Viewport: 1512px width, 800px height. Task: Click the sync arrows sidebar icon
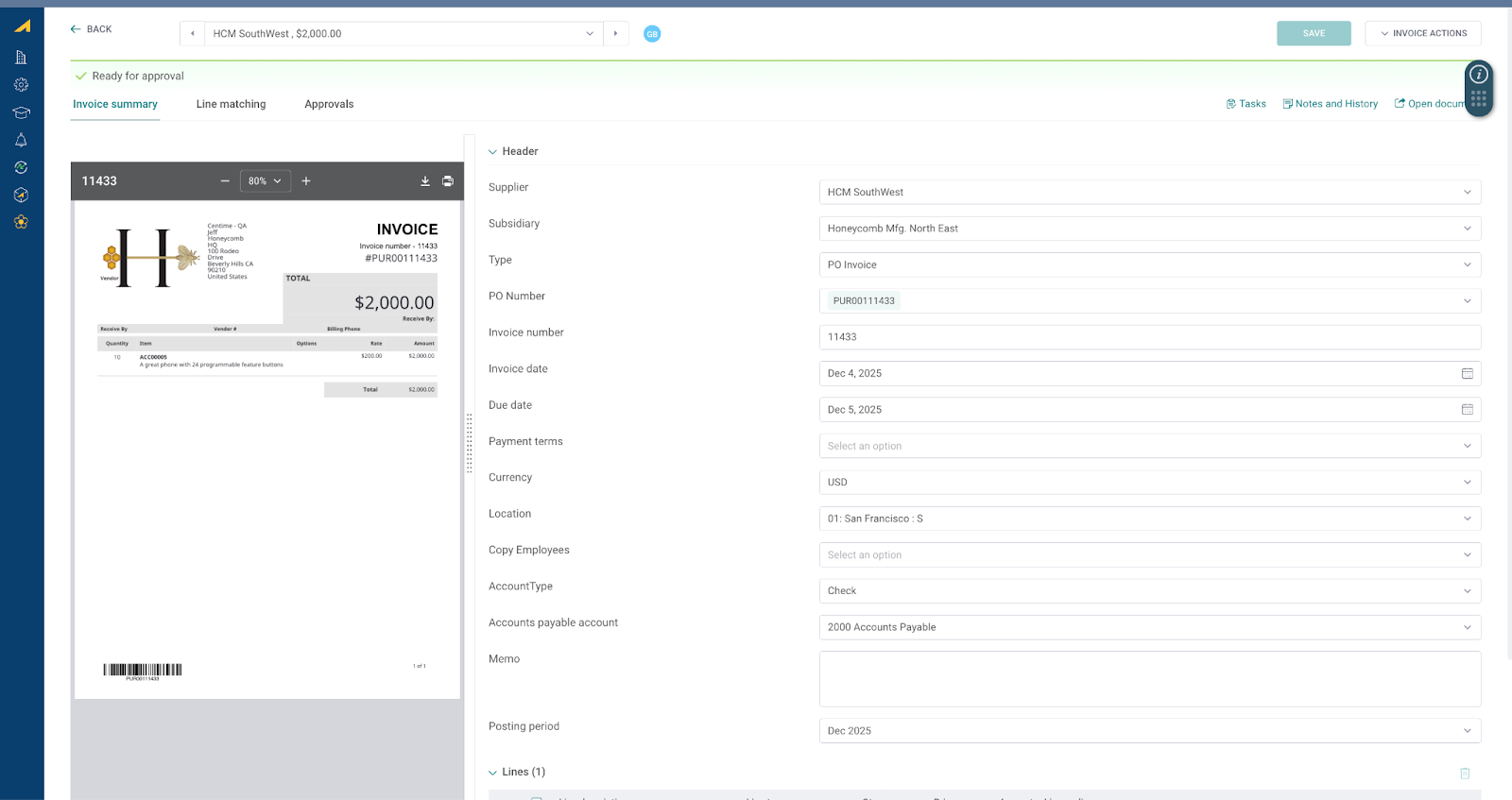click(x=21, y=167)
